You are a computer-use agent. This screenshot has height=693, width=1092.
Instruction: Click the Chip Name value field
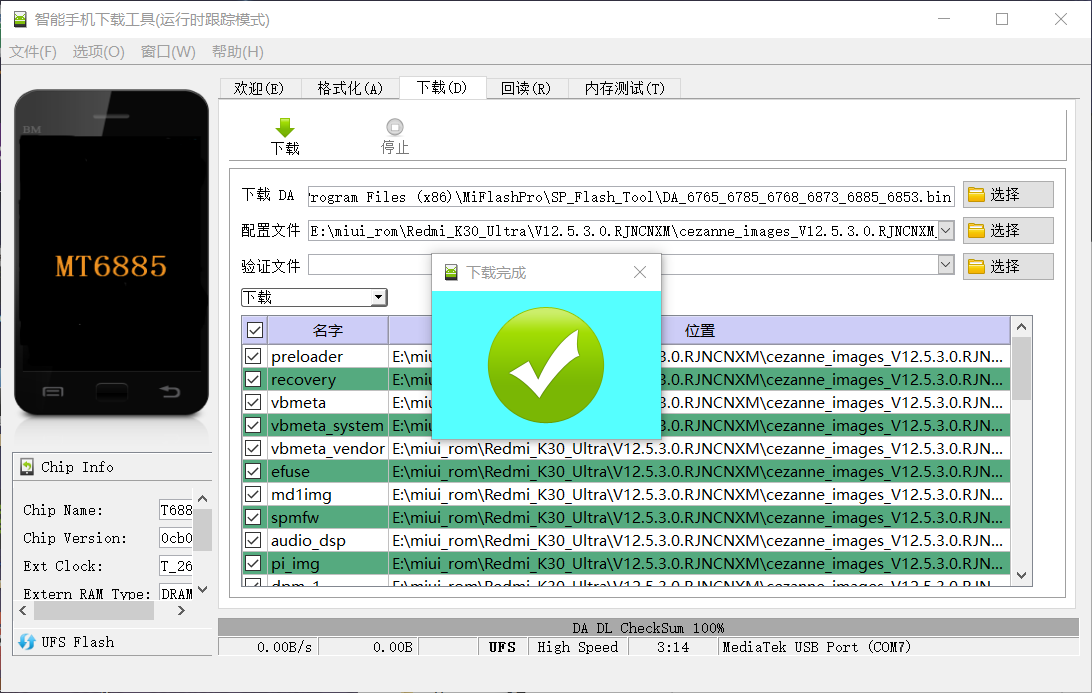176,511
